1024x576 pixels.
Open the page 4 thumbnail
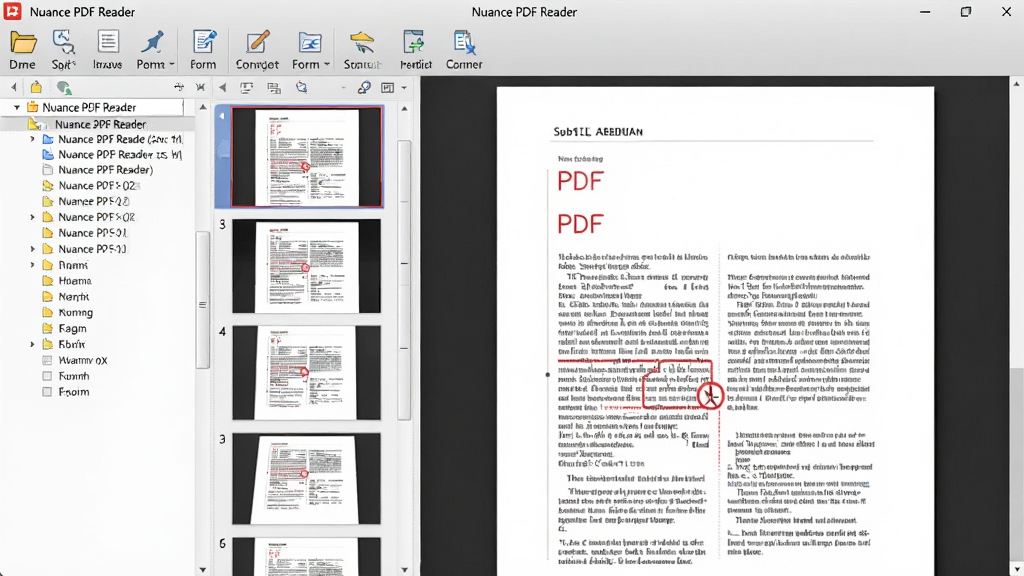click(306, 373)
